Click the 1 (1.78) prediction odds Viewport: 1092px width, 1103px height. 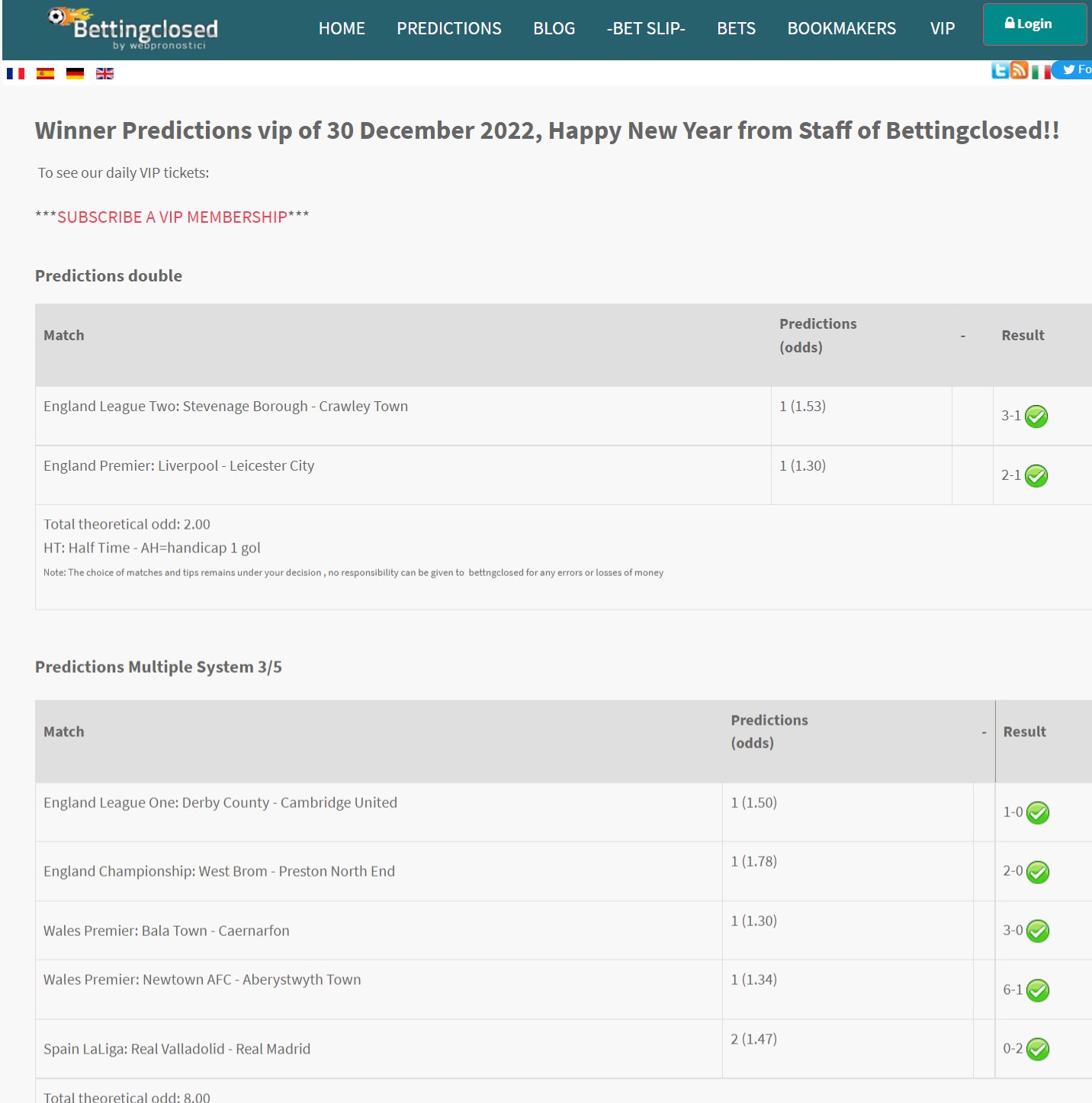(x=754, y=861)
